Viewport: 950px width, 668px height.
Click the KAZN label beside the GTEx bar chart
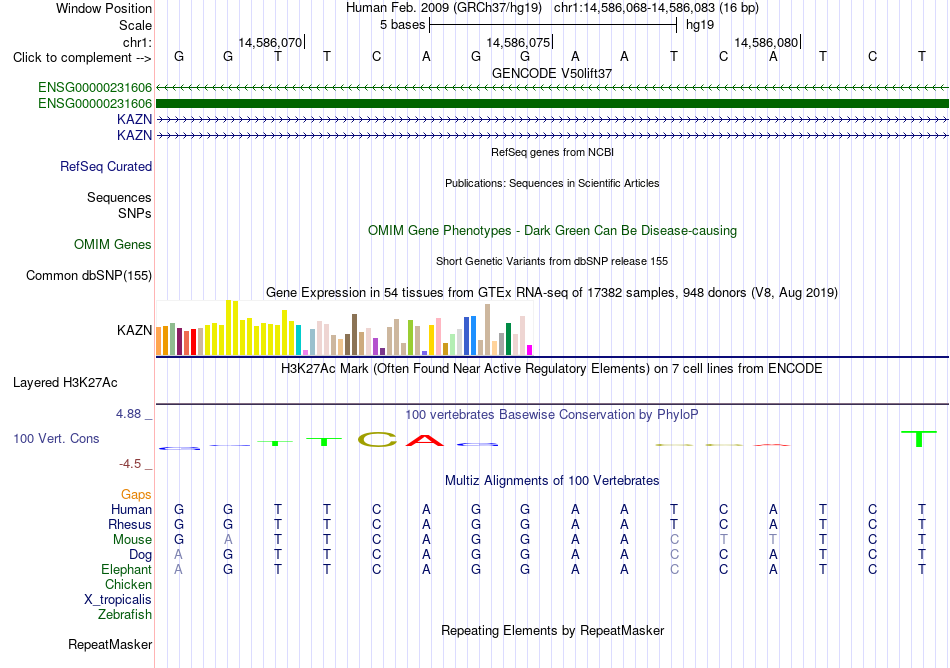click(135, 331)
